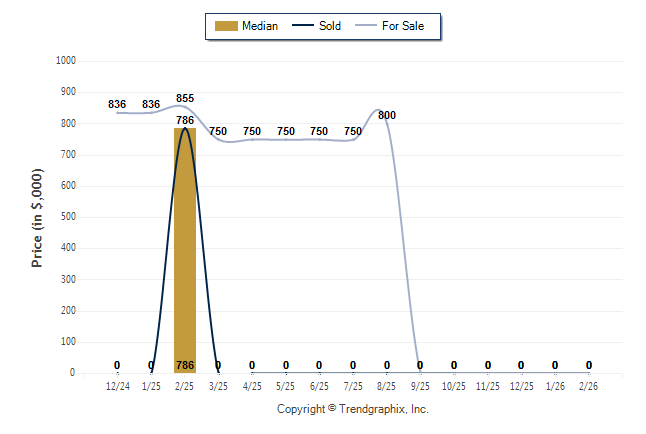Select the 836 data point at 12/24
Image resolution: width=646 pixels, height=434 pixels.
click(117, 104)
